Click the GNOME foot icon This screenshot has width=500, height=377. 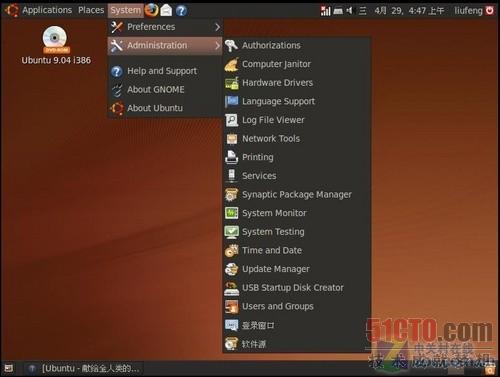pyautogui.click(x=117, y=90)
